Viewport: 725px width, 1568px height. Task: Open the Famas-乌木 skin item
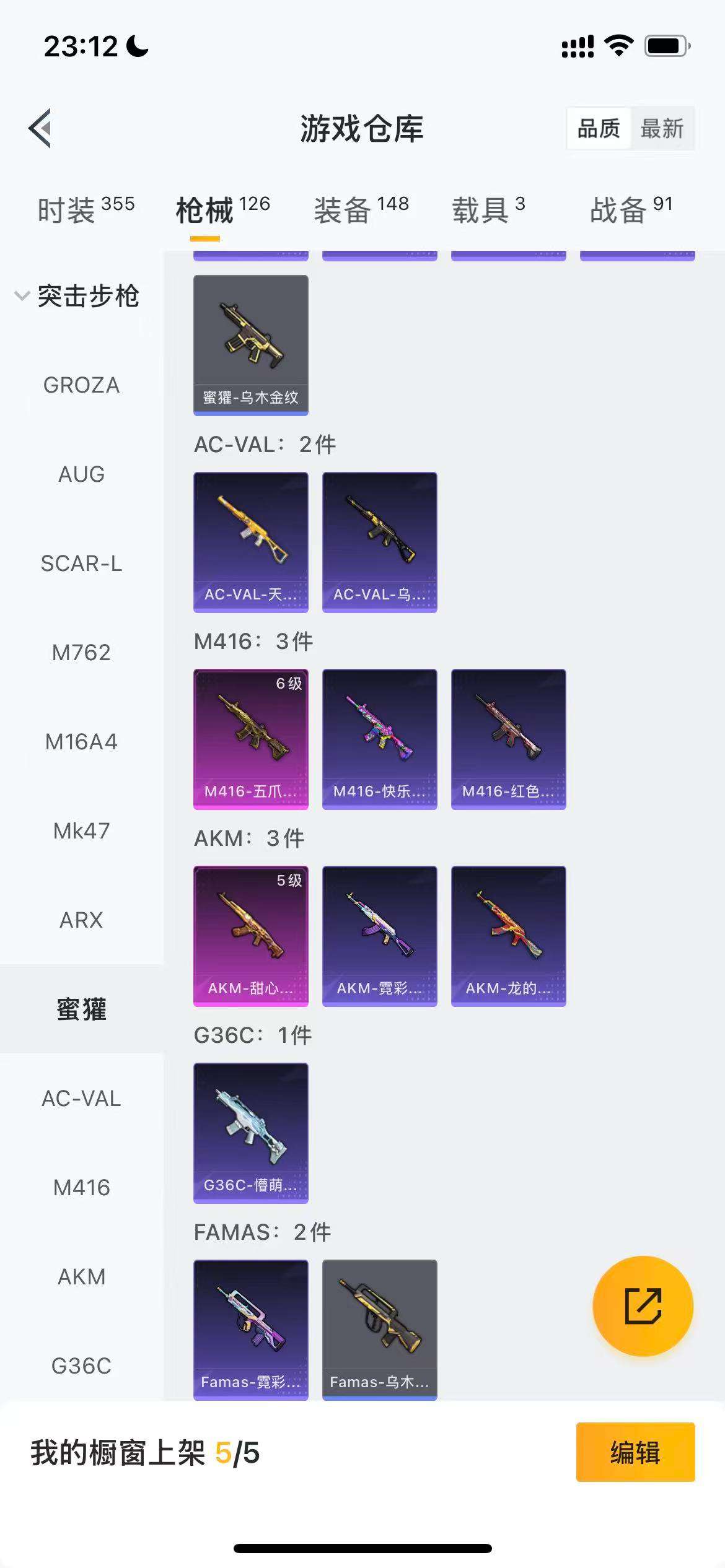pos(380,1329)
